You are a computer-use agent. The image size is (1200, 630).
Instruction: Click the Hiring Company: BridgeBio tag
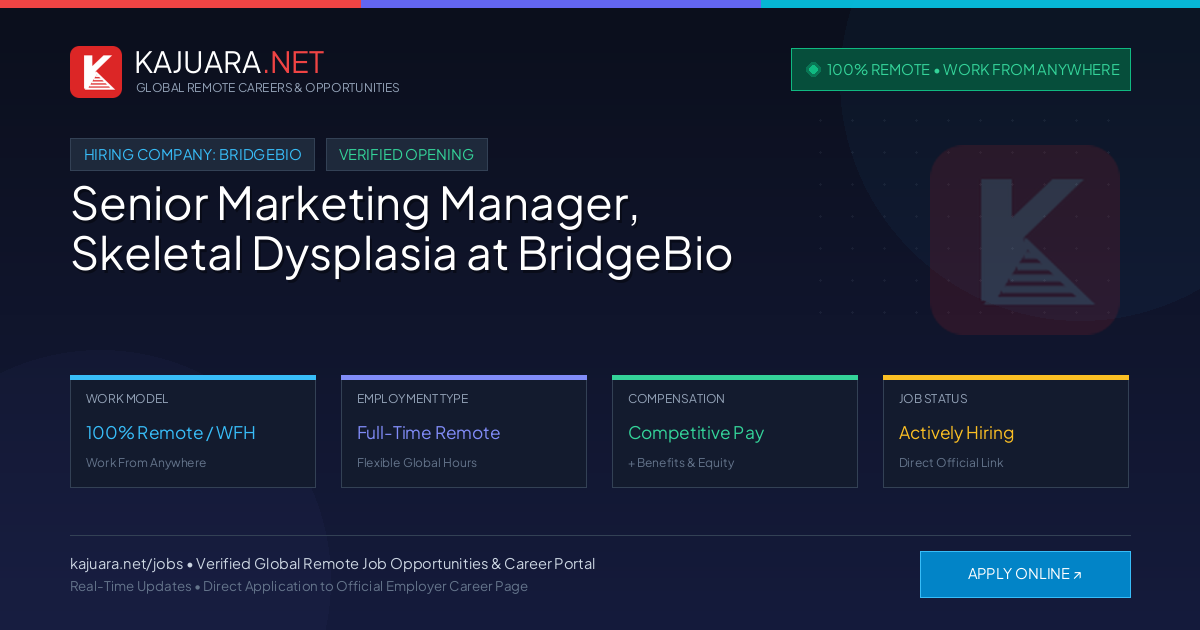click(x=192, y=155)
